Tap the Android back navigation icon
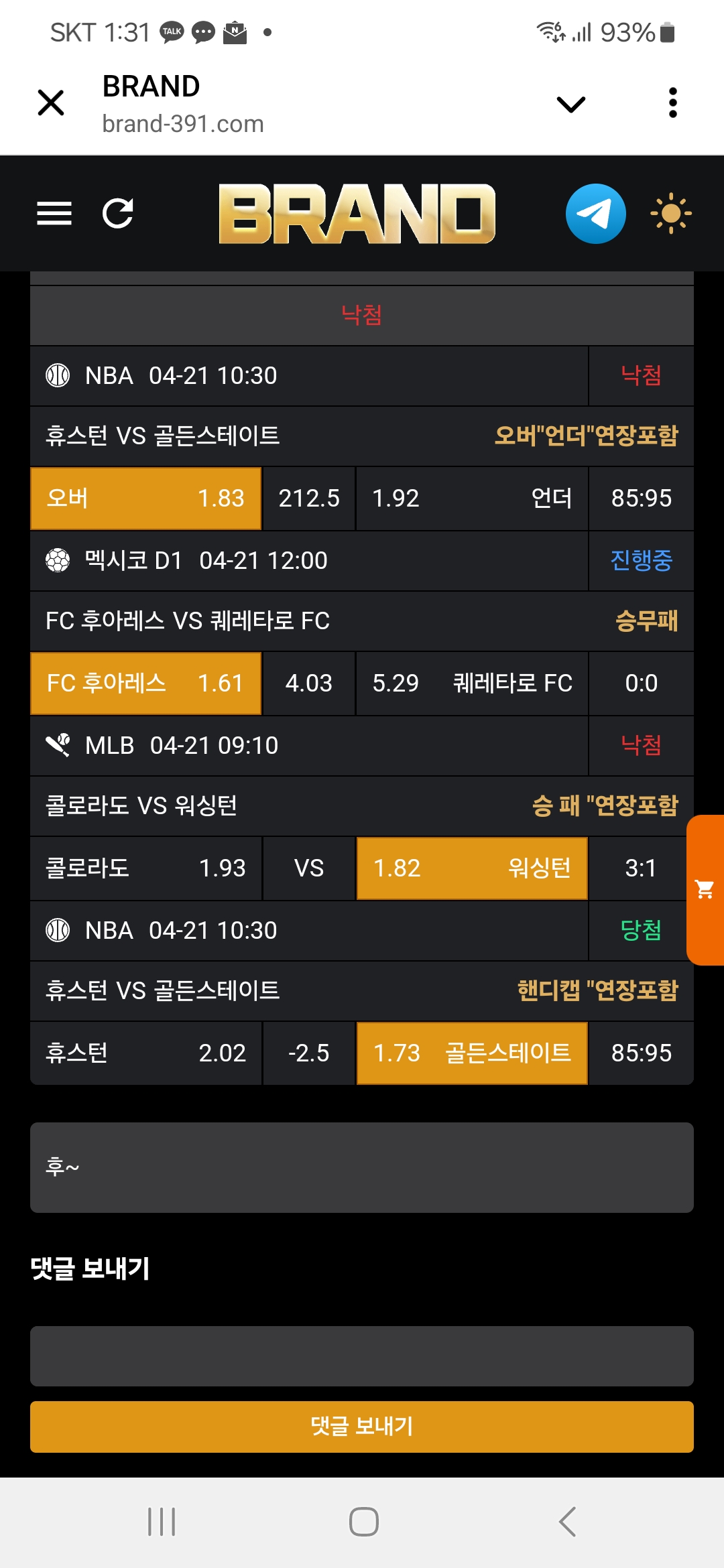The width and height of the screenshot is (724, 1568). (x=567, y=1522)
